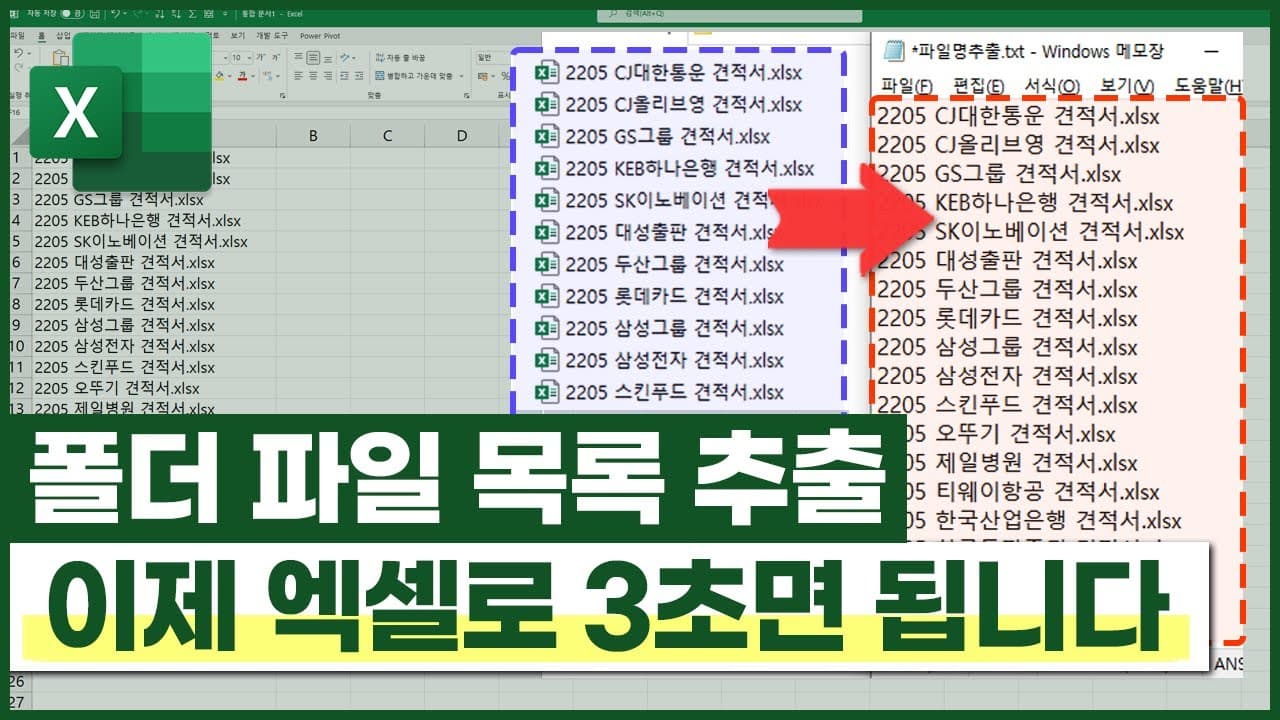The width and height of the screenshot is (1280, 720).
Task: Select column B header in Excel
Action: 313,135
